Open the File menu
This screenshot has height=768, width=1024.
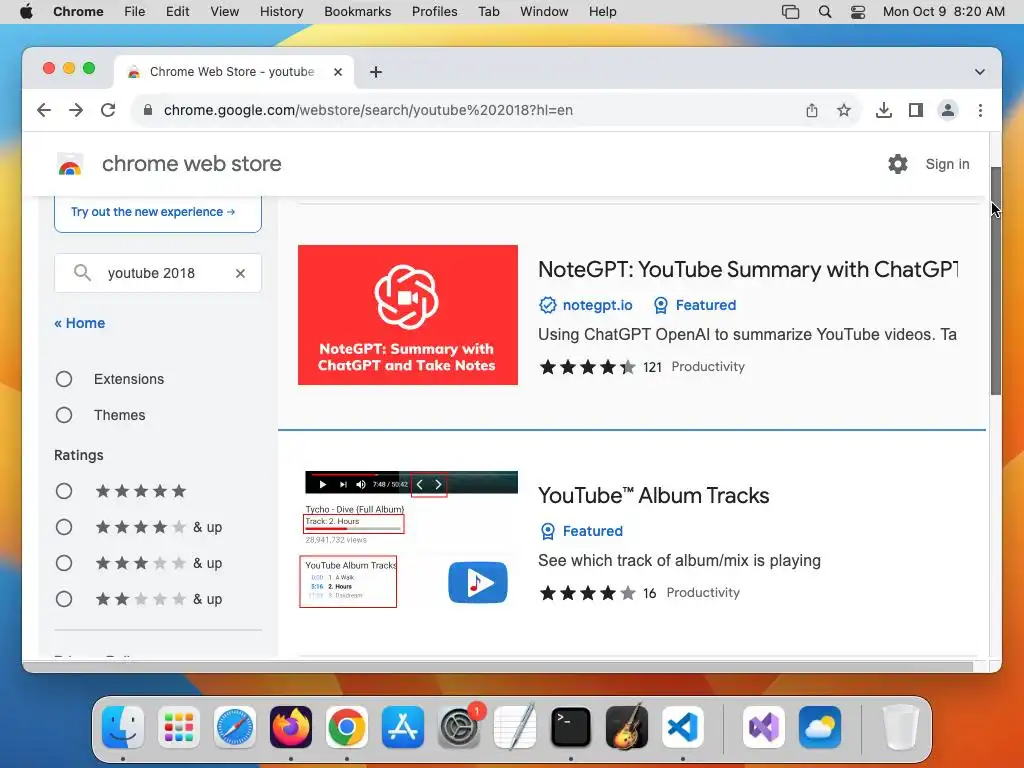(x=135, y=11)
